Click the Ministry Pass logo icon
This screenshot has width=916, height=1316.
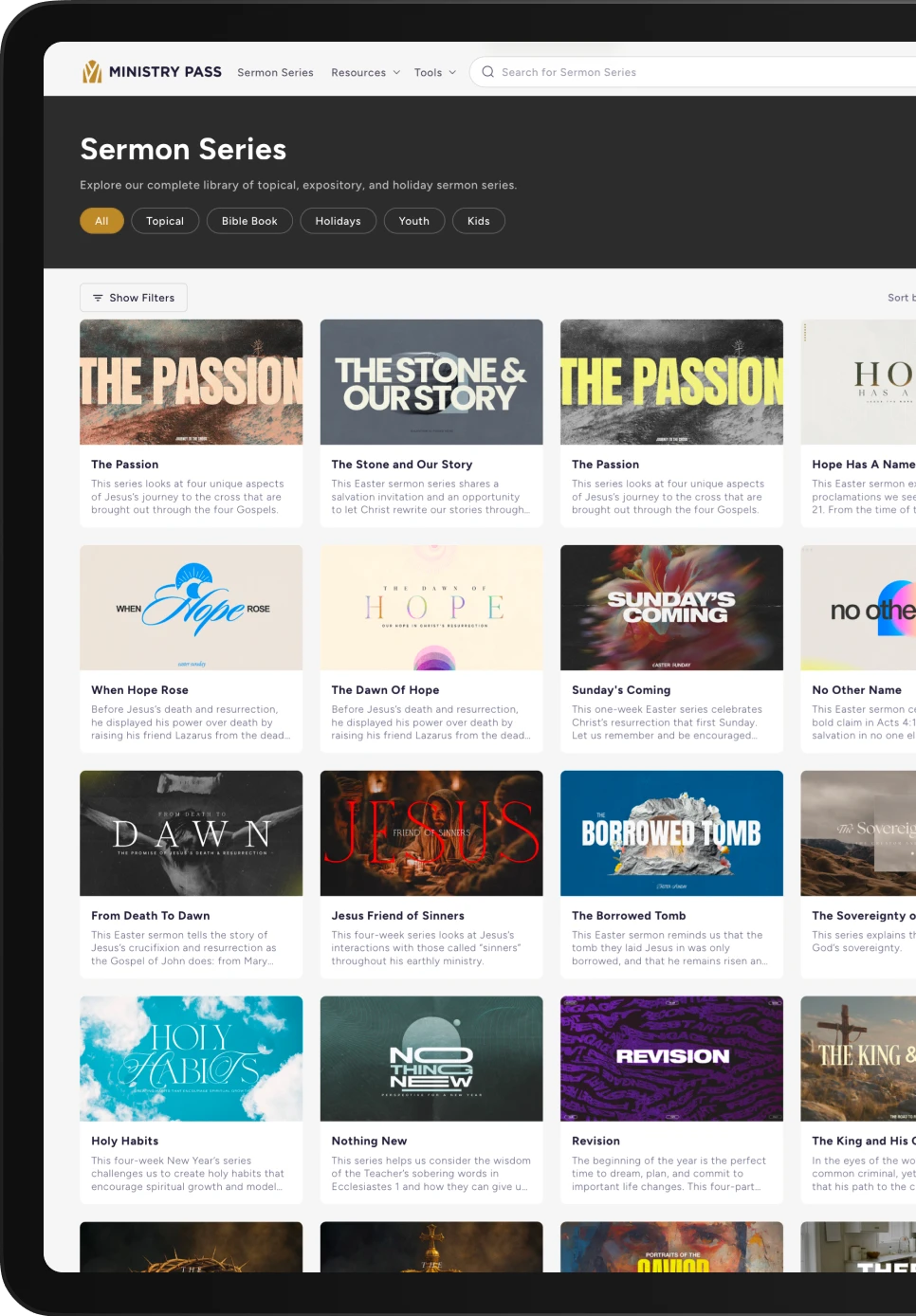(x=93, y=71)
